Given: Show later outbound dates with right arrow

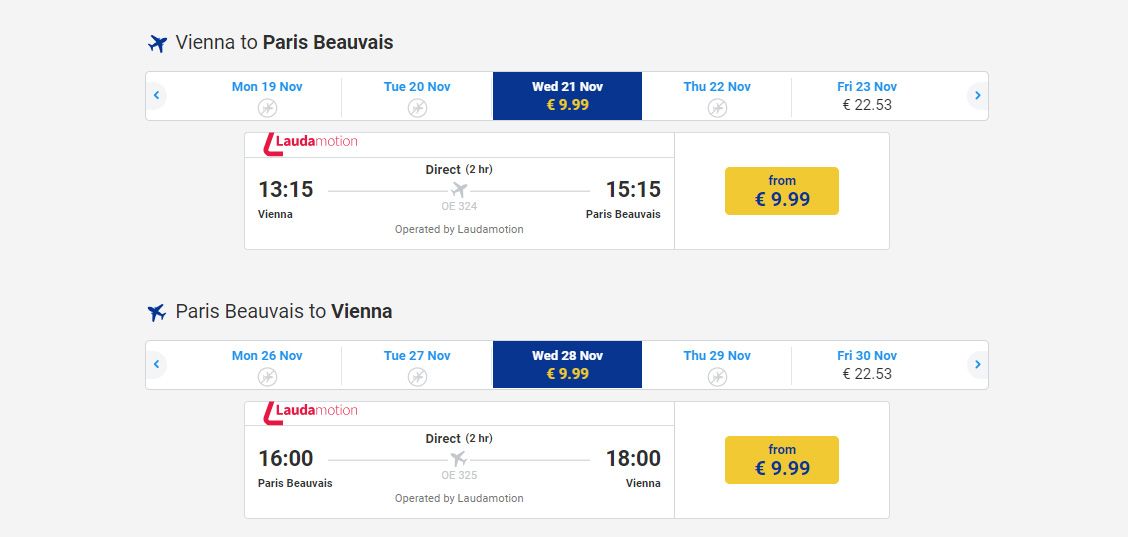Looking at the screenshot, I should coord(977,96).
